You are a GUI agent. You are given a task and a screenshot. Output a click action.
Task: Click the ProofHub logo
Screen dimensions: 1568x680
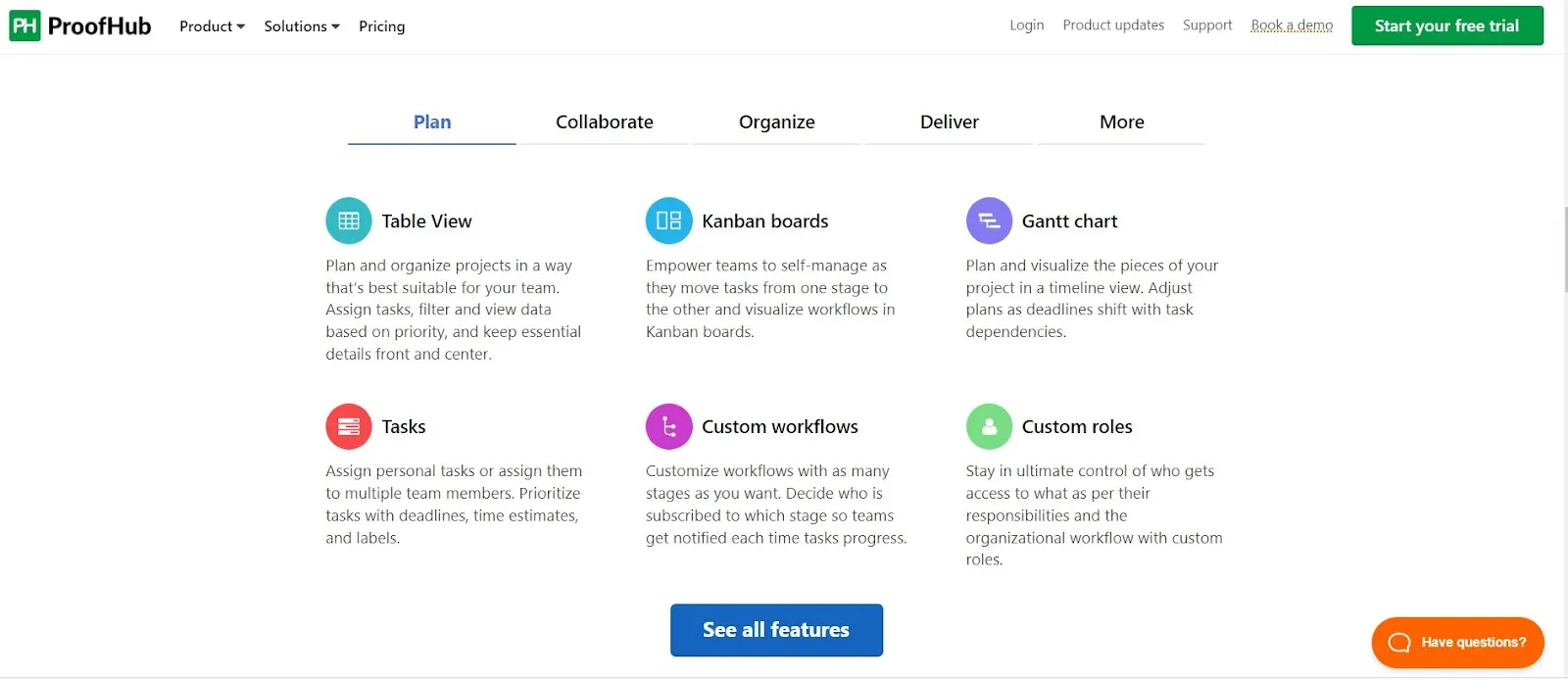(x=78, y=25)
